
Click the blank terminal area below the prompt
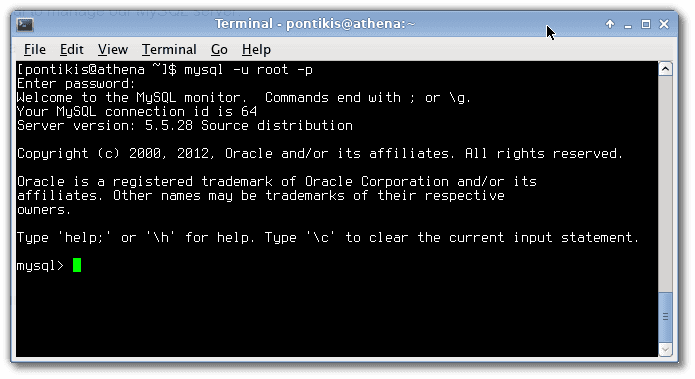click(x=337, y=315)
